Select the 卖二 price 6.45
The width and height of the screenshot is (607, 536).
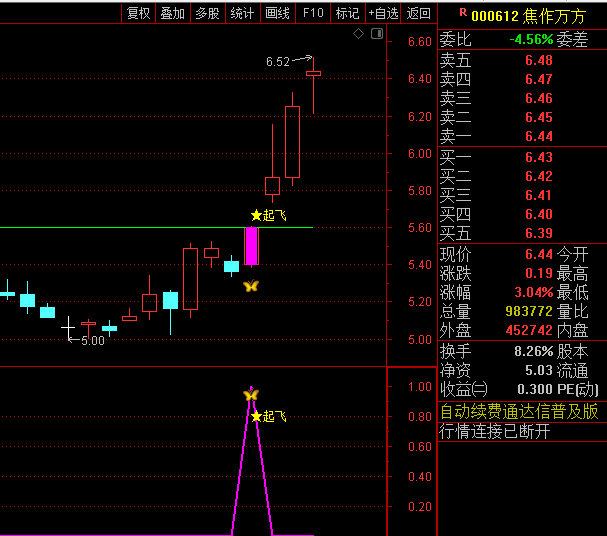pos(539,117)
